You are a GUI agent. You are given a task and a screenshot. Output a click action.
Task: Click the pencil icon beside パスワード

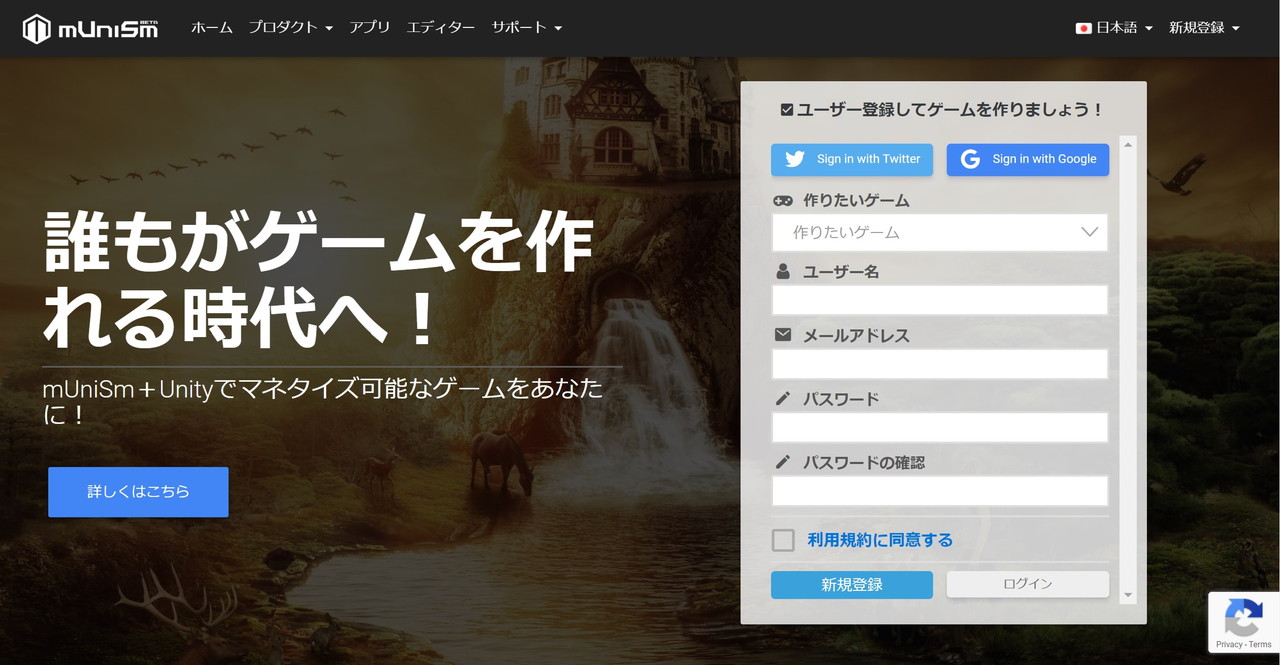coord(783,399)
